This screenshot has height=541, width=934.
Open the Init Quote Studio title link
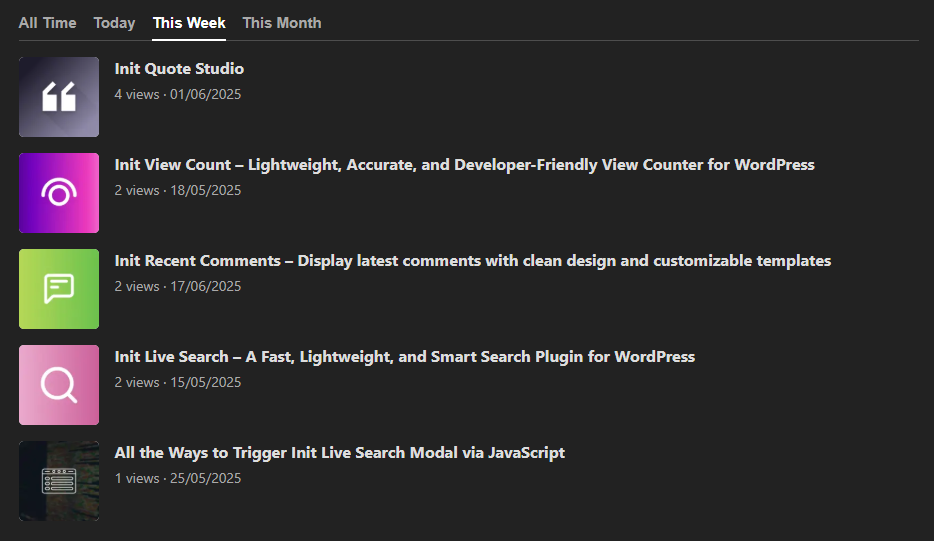[179, 69]
